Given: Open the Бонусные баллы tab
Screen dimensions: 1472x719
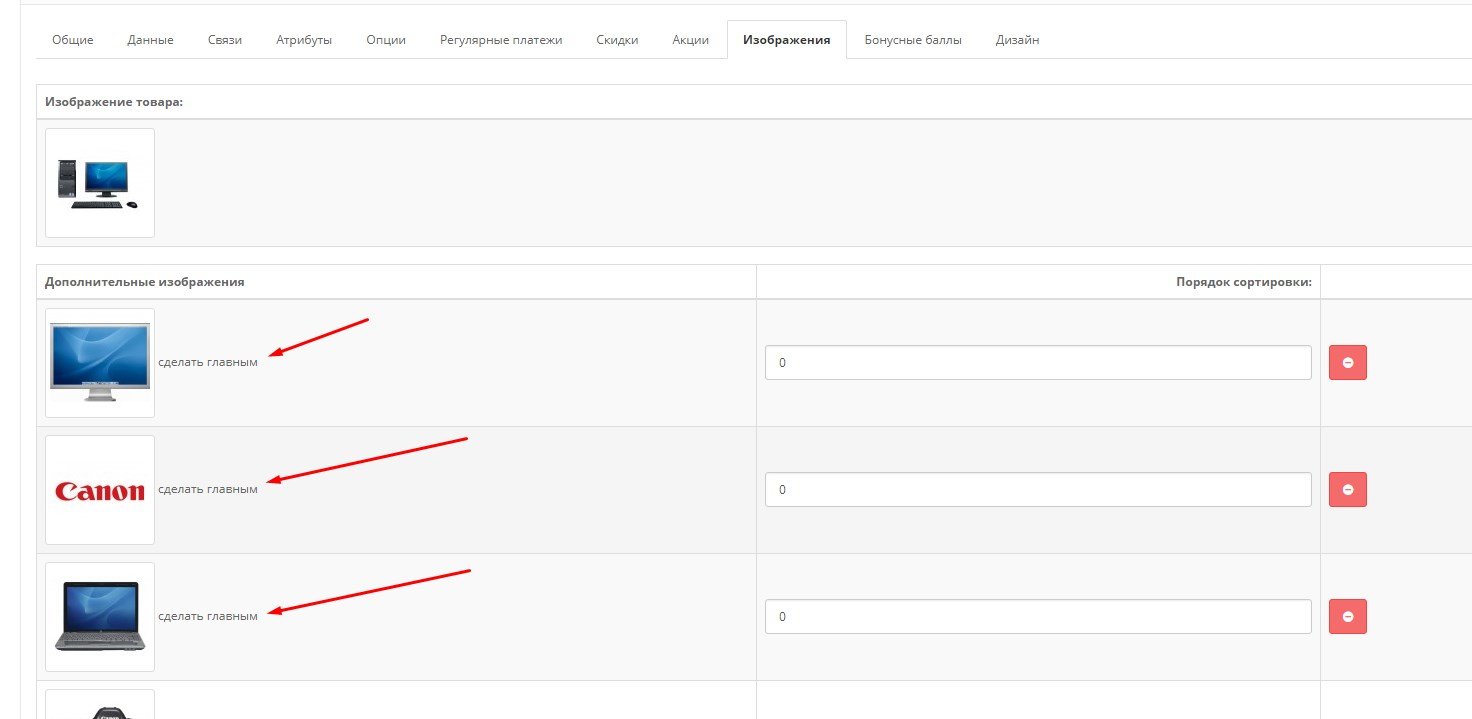Looking at the screenshot, I should 913,40.
